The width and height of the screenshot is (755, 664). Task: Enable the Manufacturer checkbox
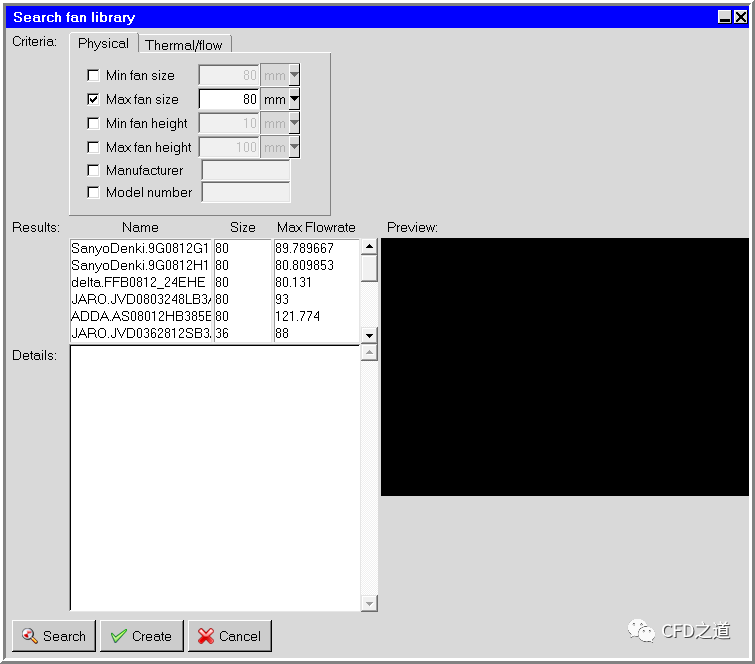pos(94,171)
